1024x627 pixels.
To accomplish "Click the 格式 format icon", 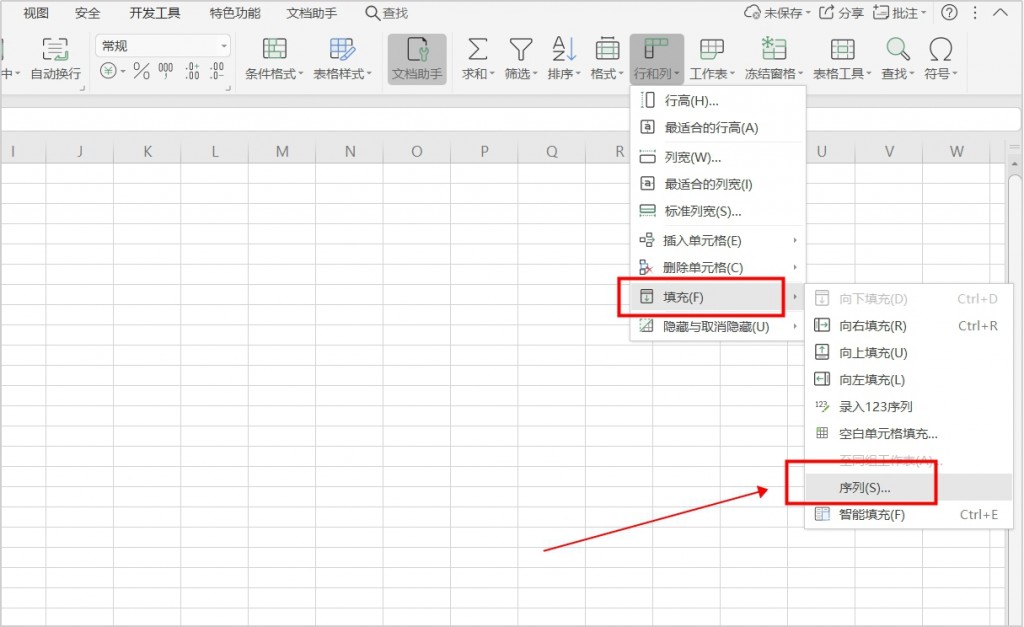I will click(x=607, y=49).
